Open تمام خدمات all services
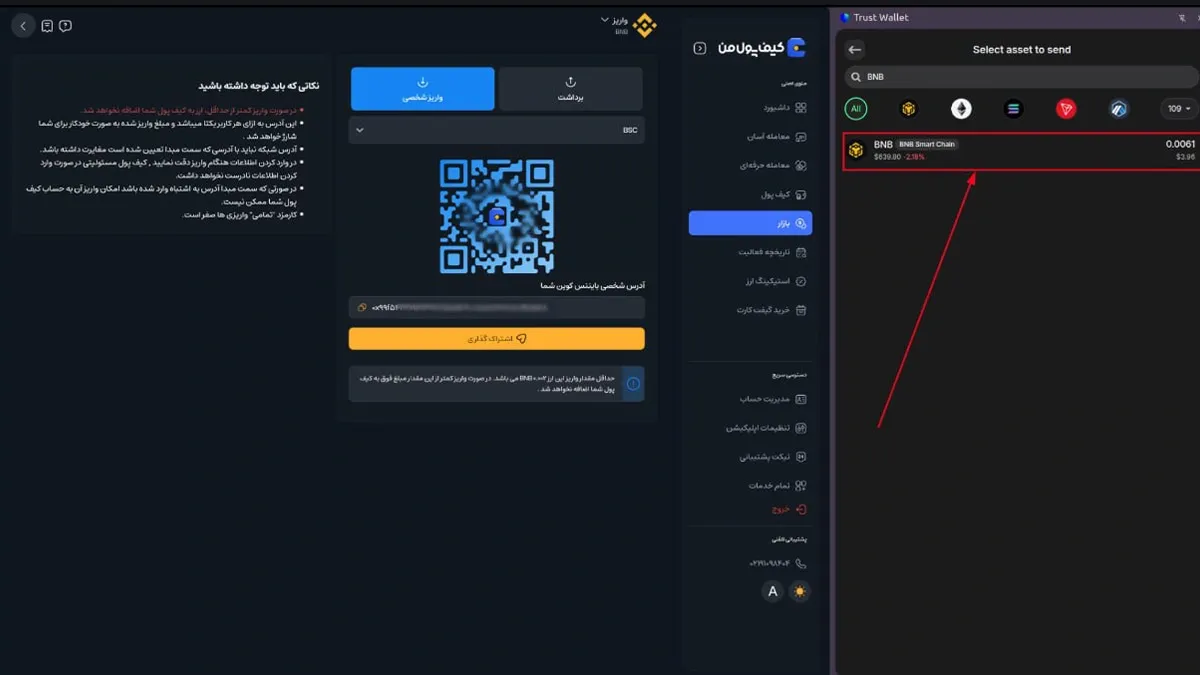 (x=777, y=486)
